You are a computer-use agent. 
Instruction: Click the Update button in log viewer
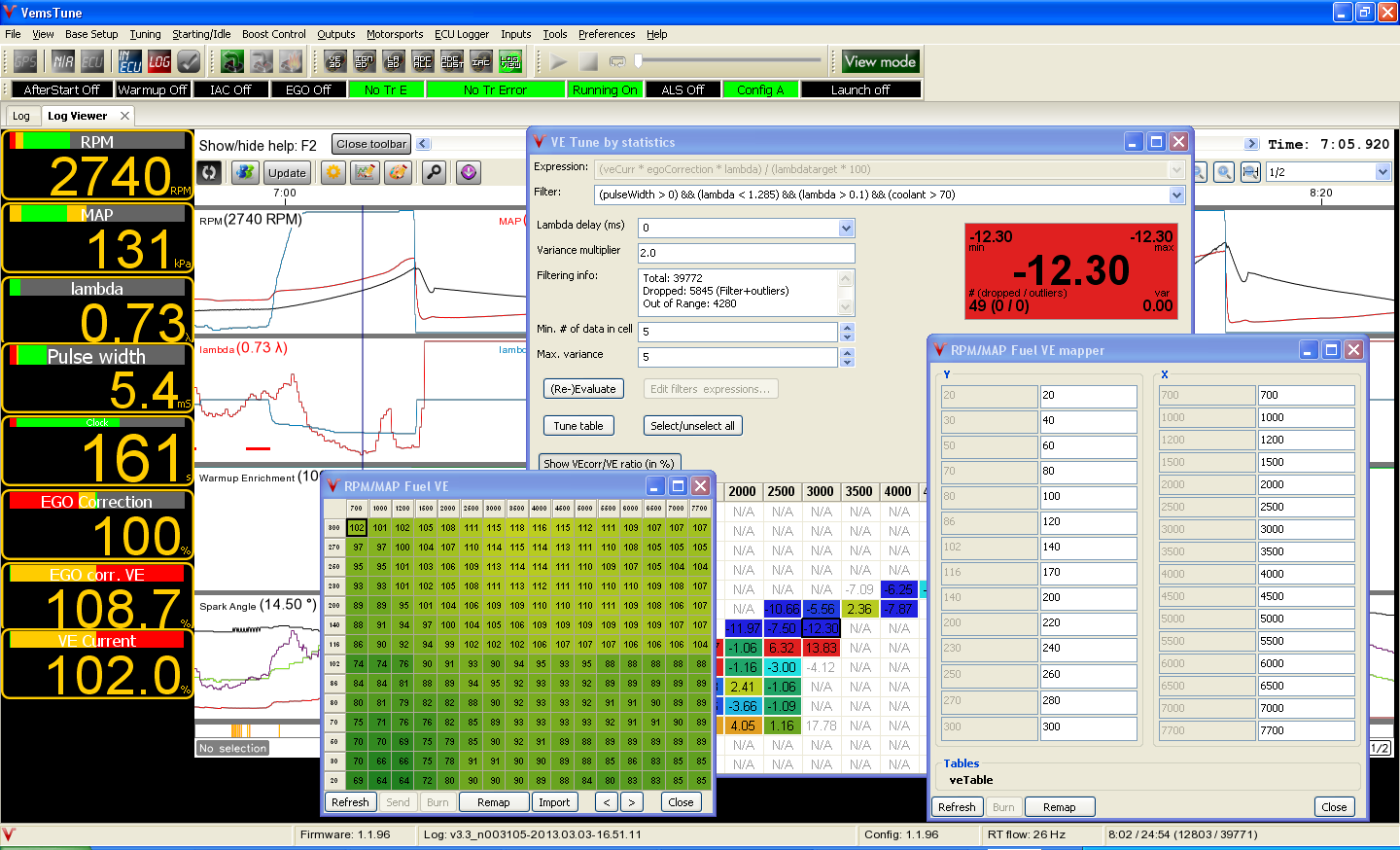[x=287, y=173]
